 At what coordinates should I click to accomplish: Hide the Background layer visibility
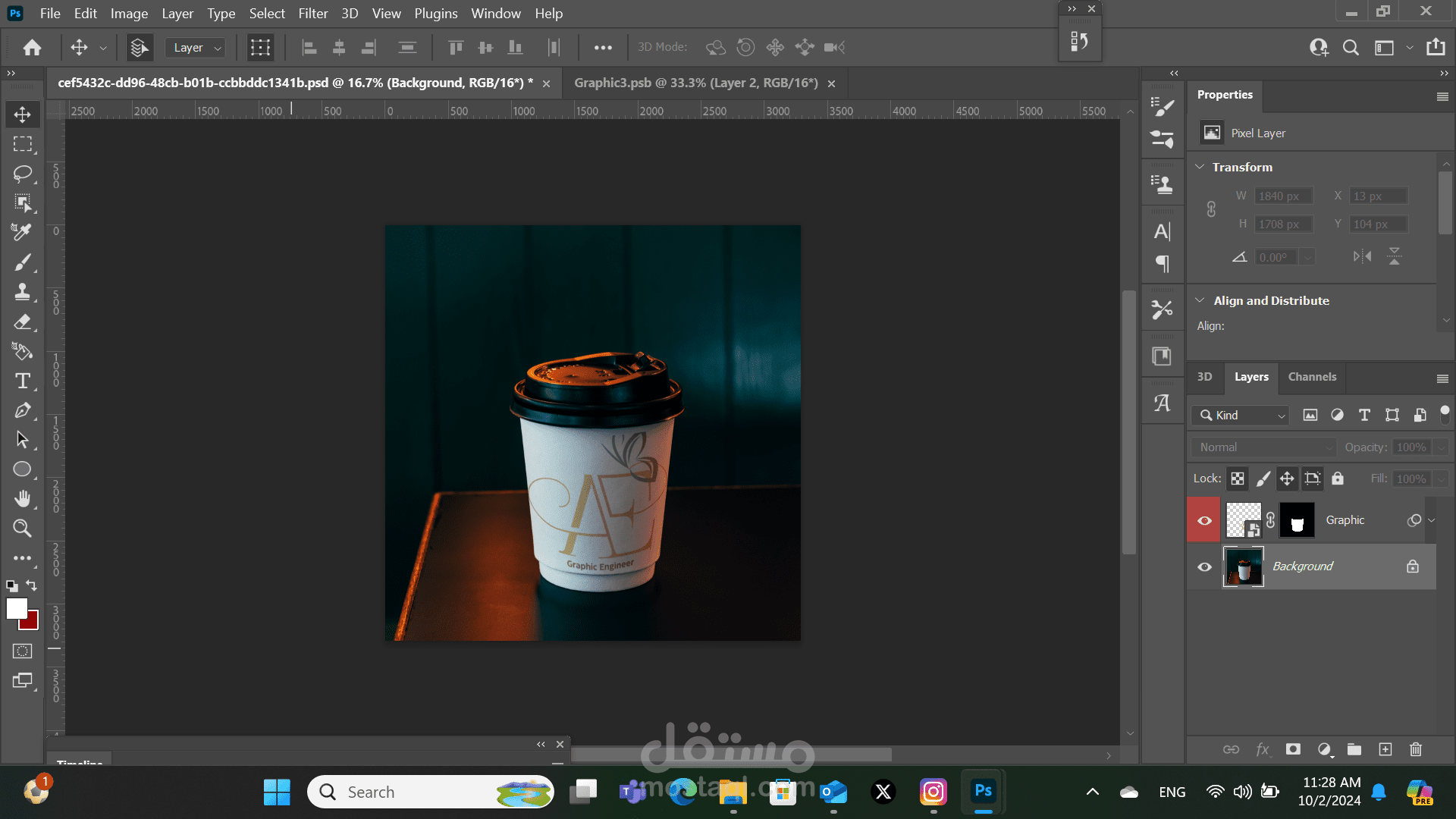tap(1204, 566)
